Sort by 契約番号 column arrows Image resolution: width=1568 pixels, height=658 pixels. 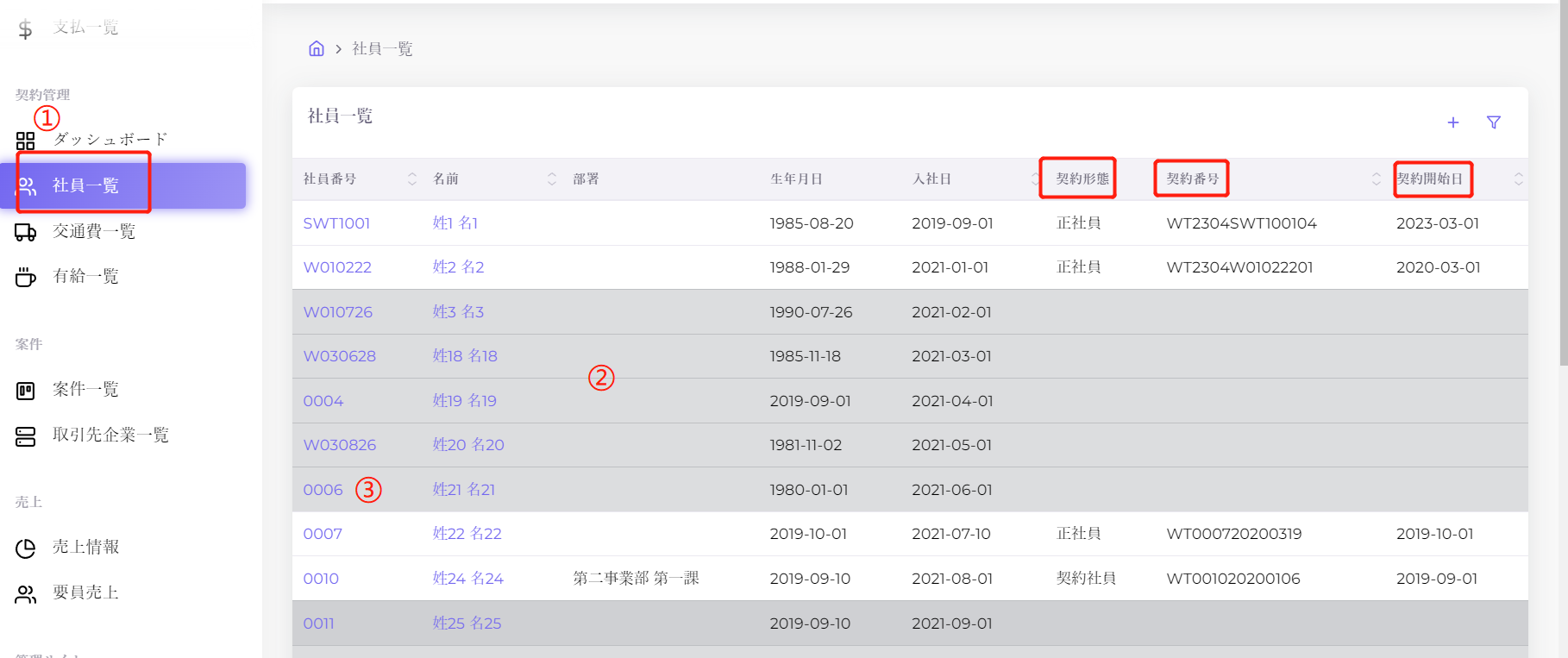coord(1376,179)
